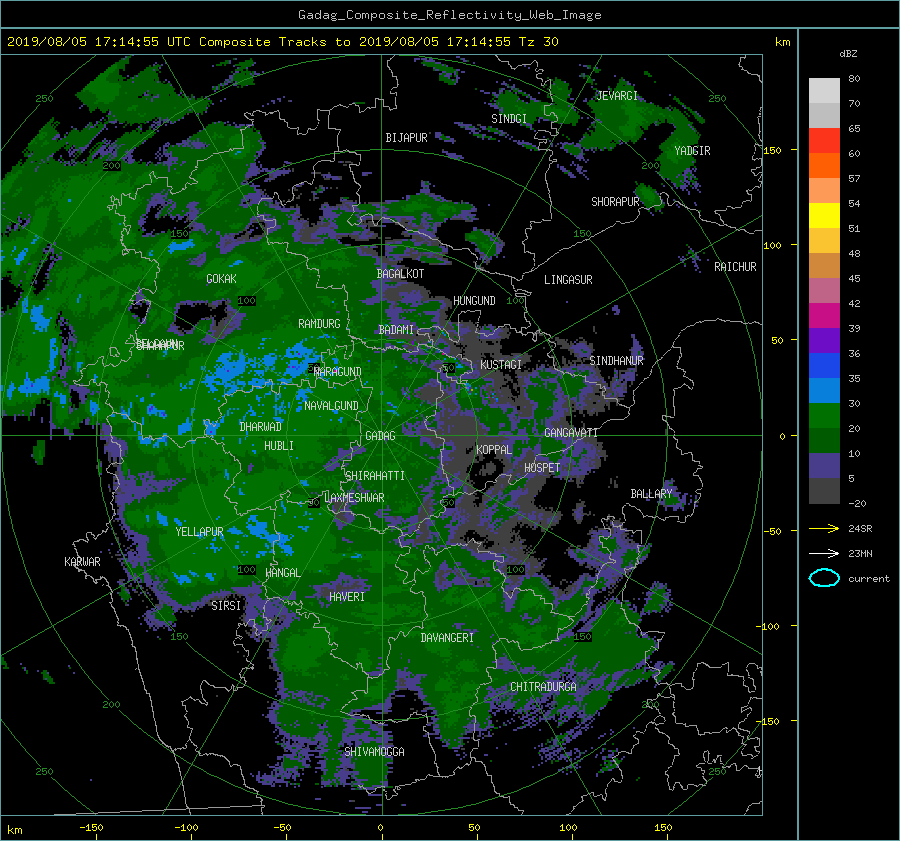Click the SHIVAMOGGA city label
The width and height of the screenshot is (900, 841).
(x=374, y=751)
